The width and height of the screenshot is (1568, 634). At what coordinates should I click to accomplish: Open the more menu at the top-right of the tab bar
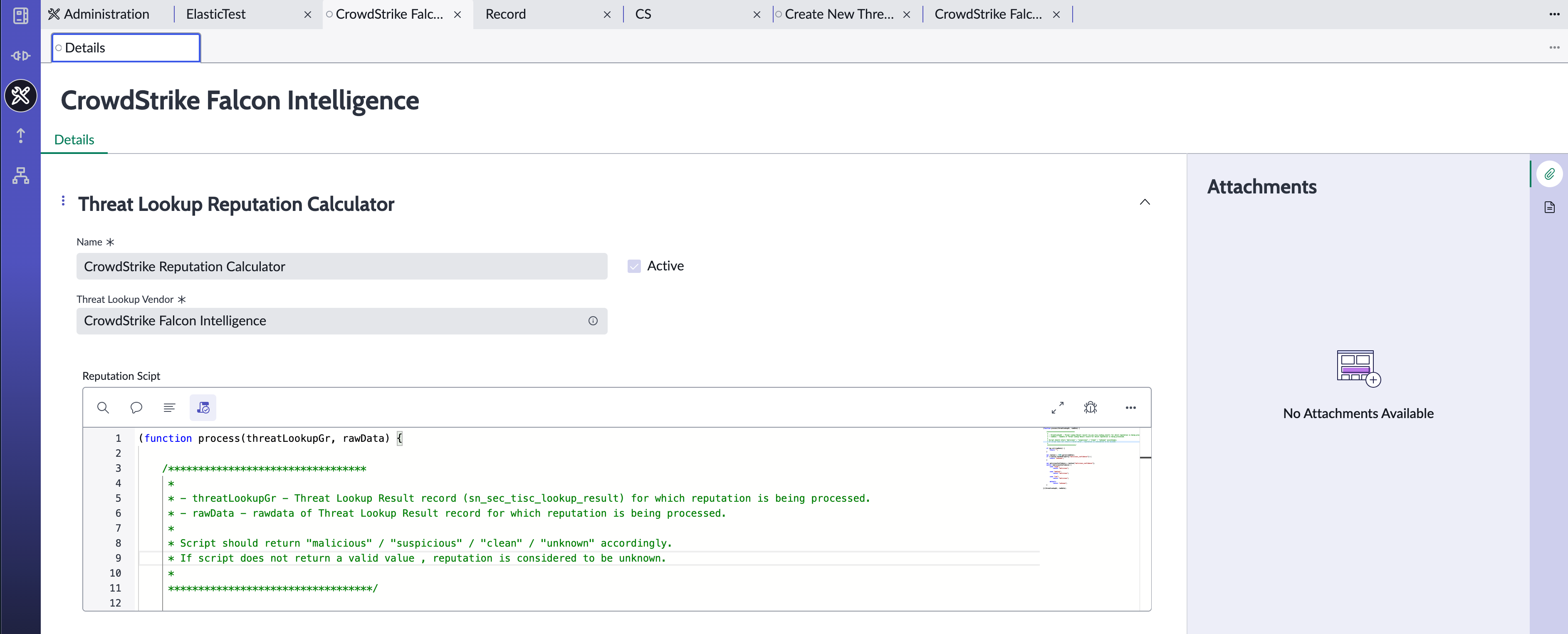click(x=1554, y=15)
